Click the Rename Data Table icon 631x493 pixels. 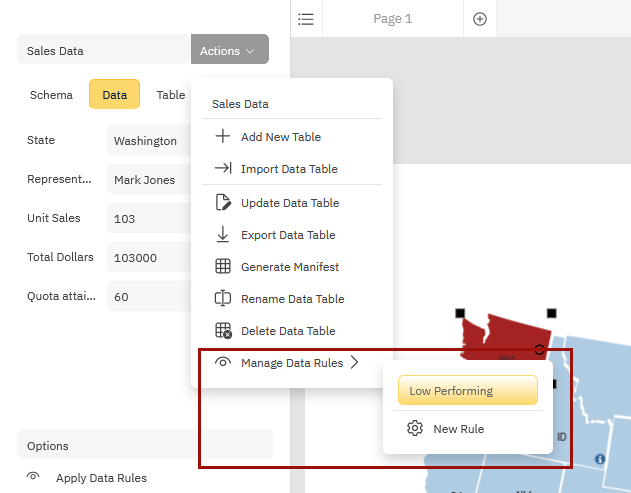(x=223, y=299)
